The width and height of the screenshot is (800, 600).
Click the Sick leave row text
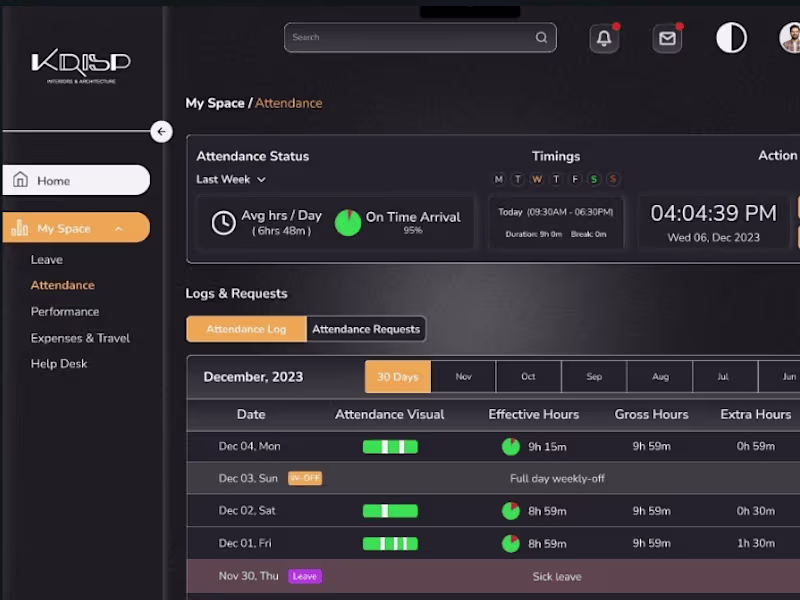coord(557,577)
